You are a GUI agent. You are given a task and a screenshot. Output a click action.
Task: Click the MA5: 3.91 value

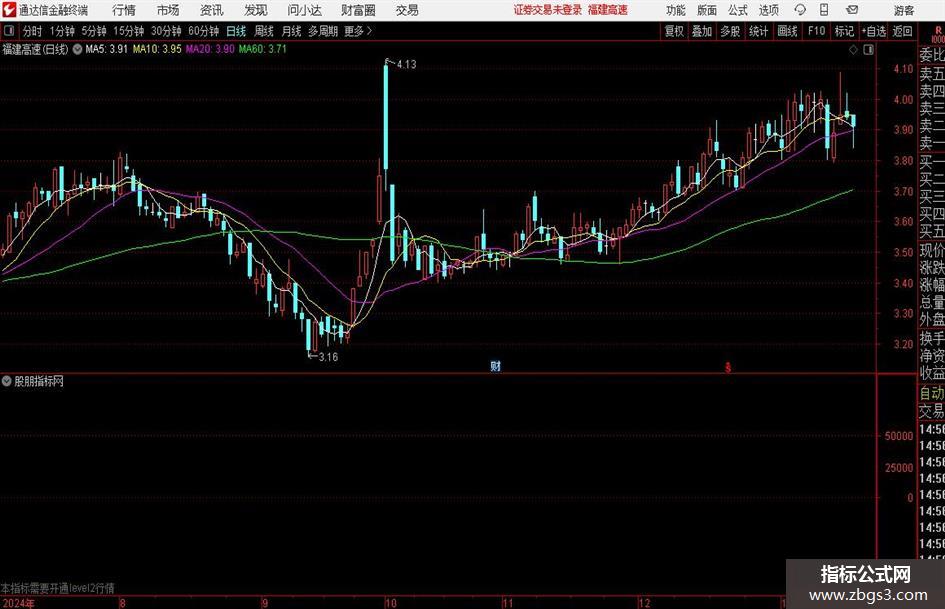coord(107,49)
